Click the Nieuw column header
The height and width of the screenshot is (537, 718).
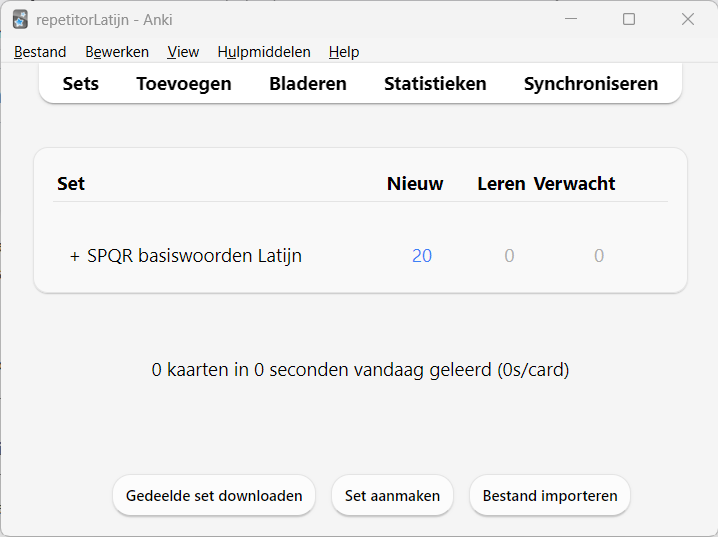coord(415,184)
